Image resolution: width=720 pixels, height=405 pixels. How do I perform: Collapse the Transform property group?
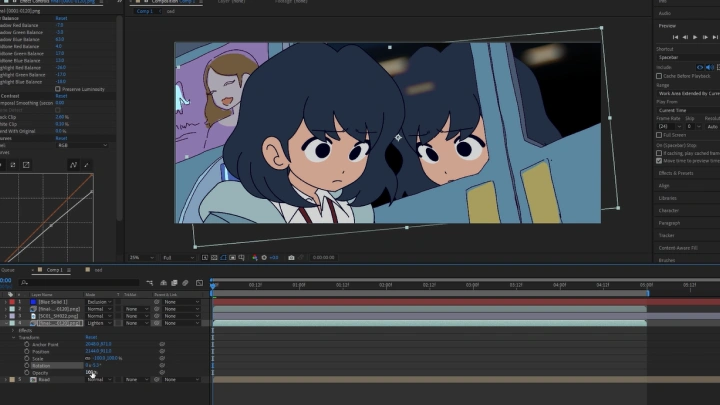[13, 337]
